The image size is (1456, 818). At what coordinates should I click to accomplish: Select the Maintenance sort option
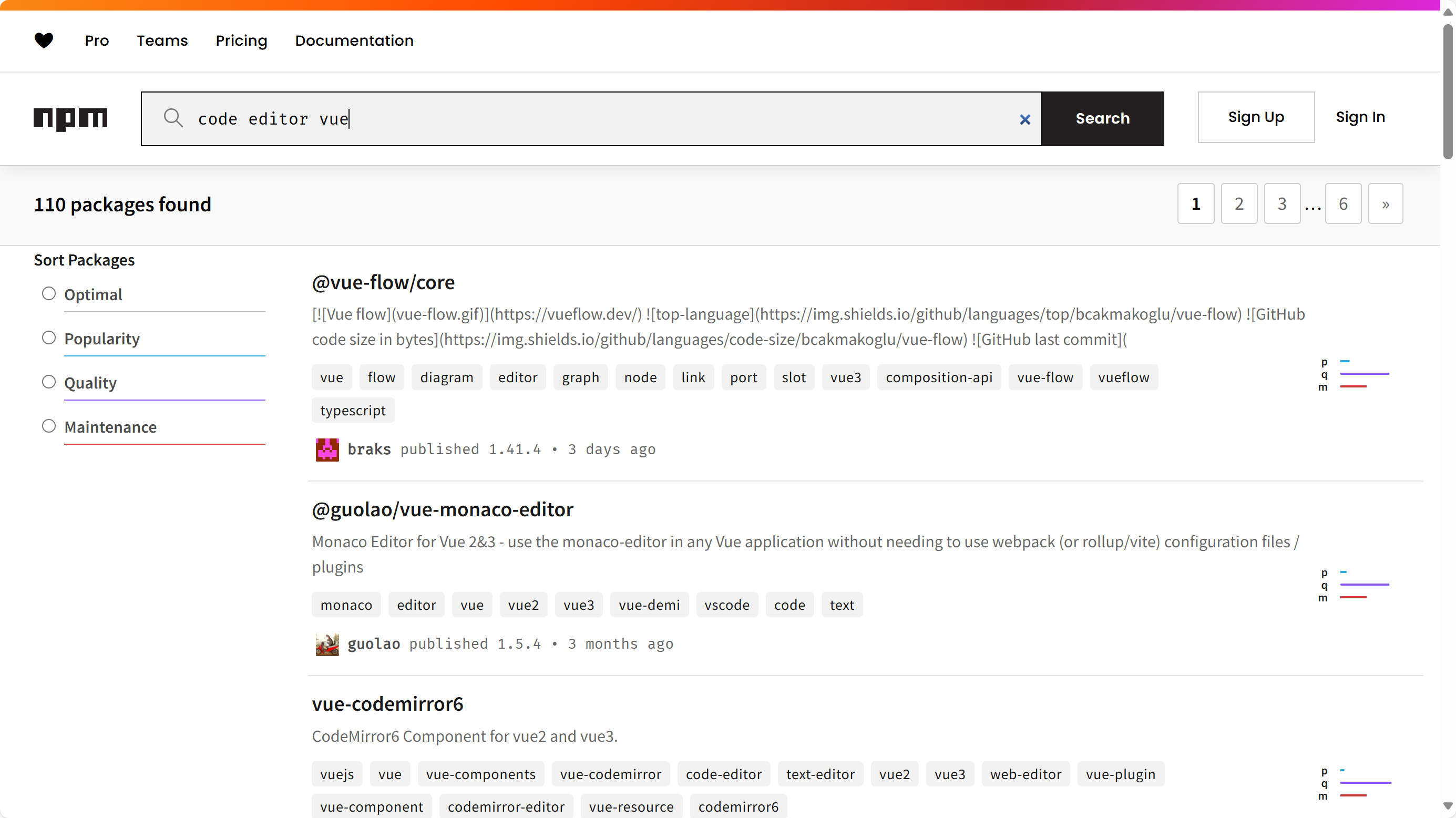point(49,426)
